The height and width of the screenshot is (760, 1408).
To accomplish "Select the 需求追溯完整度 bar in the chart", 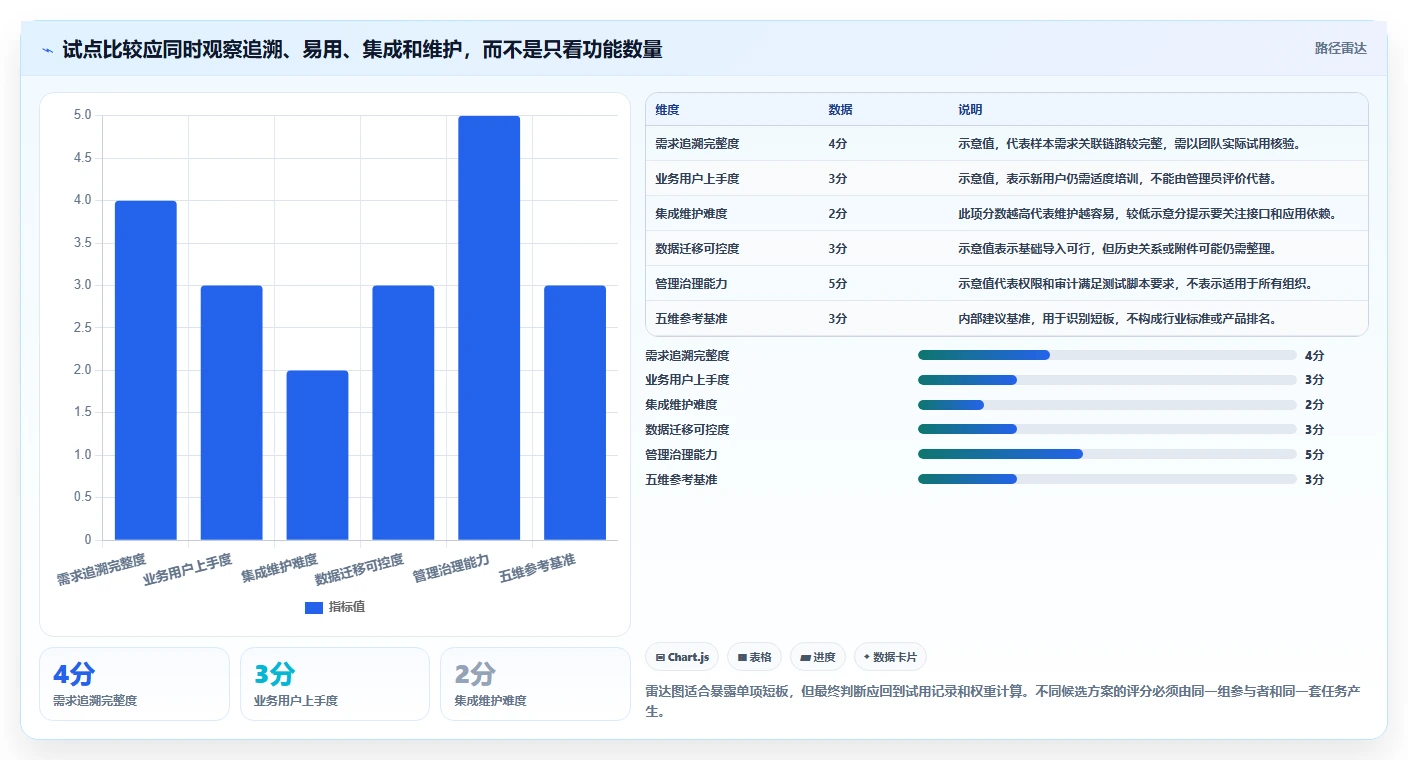I will tap(146, 370).
